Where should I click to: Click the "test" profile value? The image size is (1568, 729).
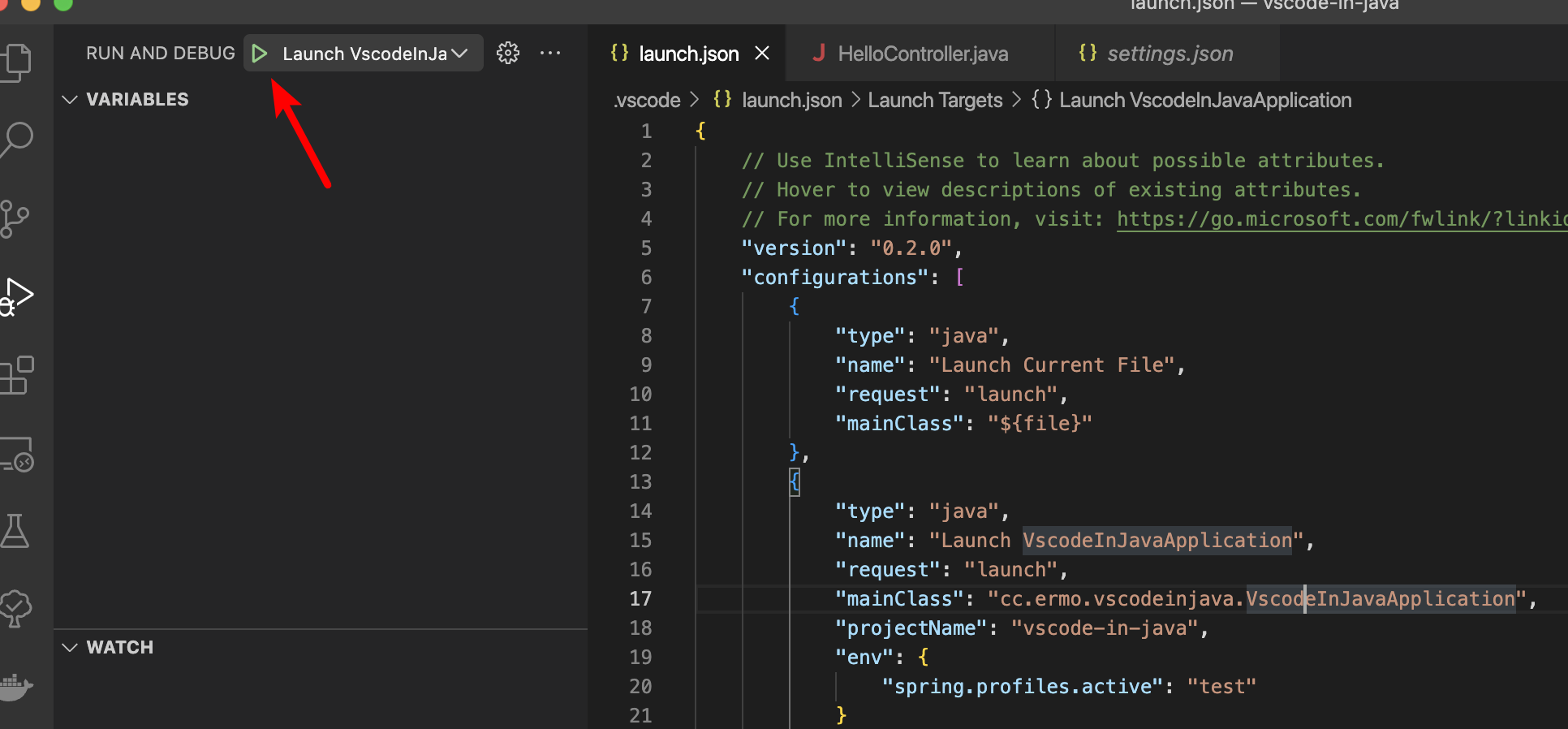coord(1221,687)
